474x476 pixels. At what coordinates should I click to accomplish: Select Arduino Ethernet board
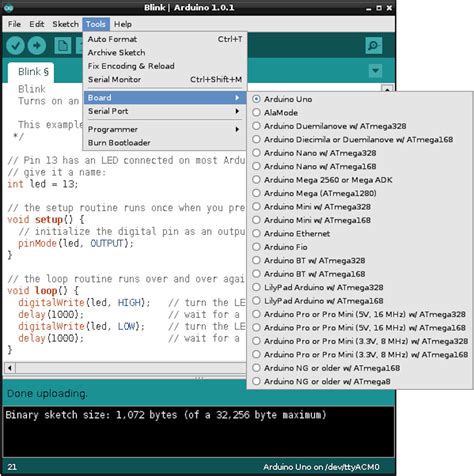(360, 233)
